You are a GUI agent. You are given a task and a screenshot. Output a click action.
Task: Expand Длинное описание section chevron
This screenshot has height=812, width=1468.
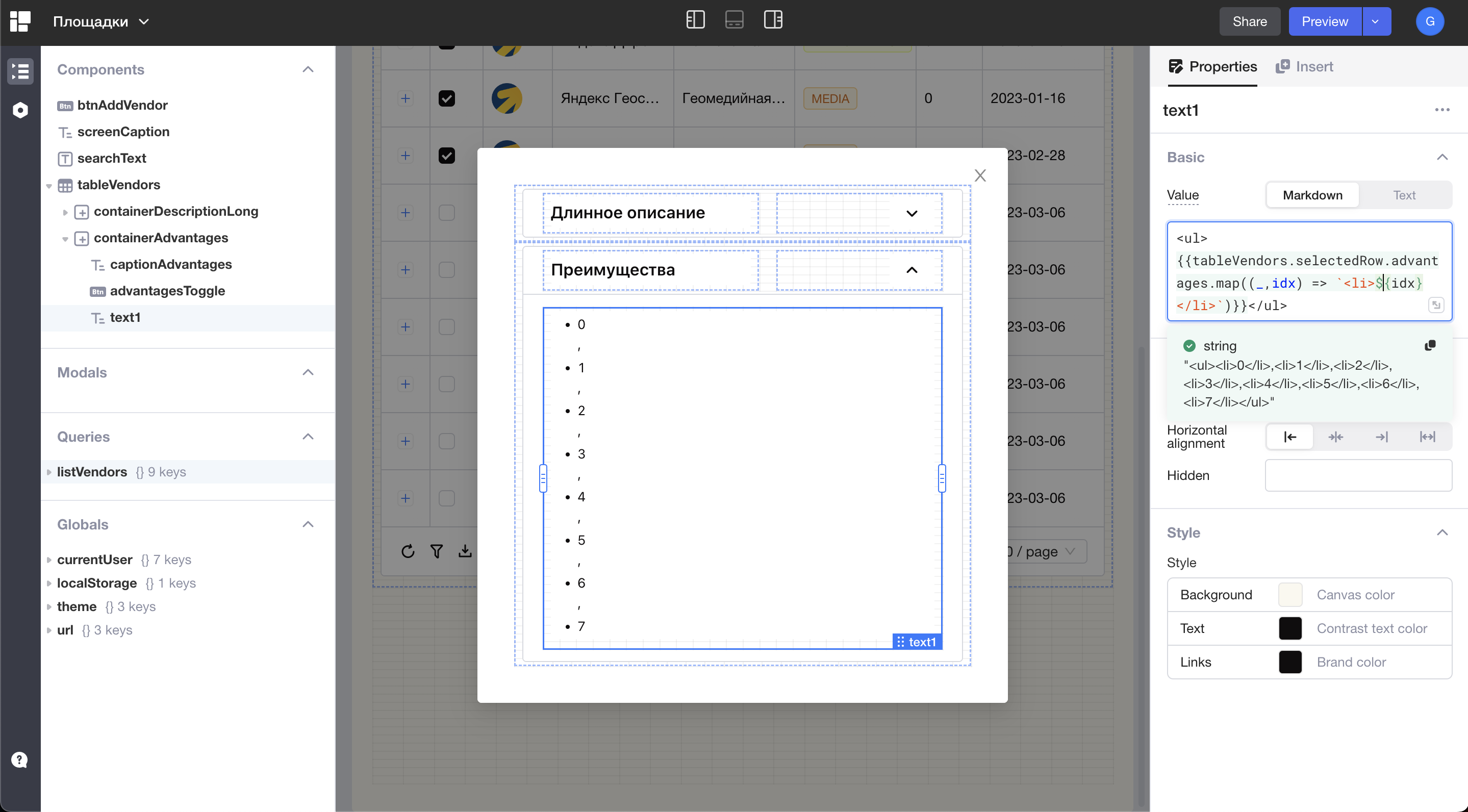(912, 213)
